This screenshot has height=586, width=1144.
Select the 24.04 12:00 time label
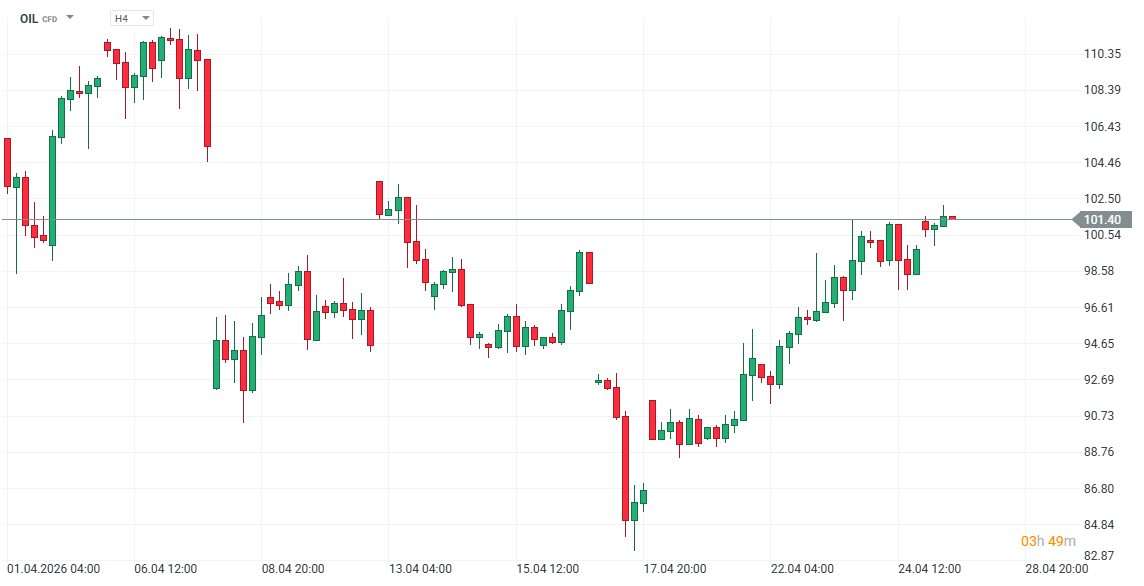(x=929, y=570)
